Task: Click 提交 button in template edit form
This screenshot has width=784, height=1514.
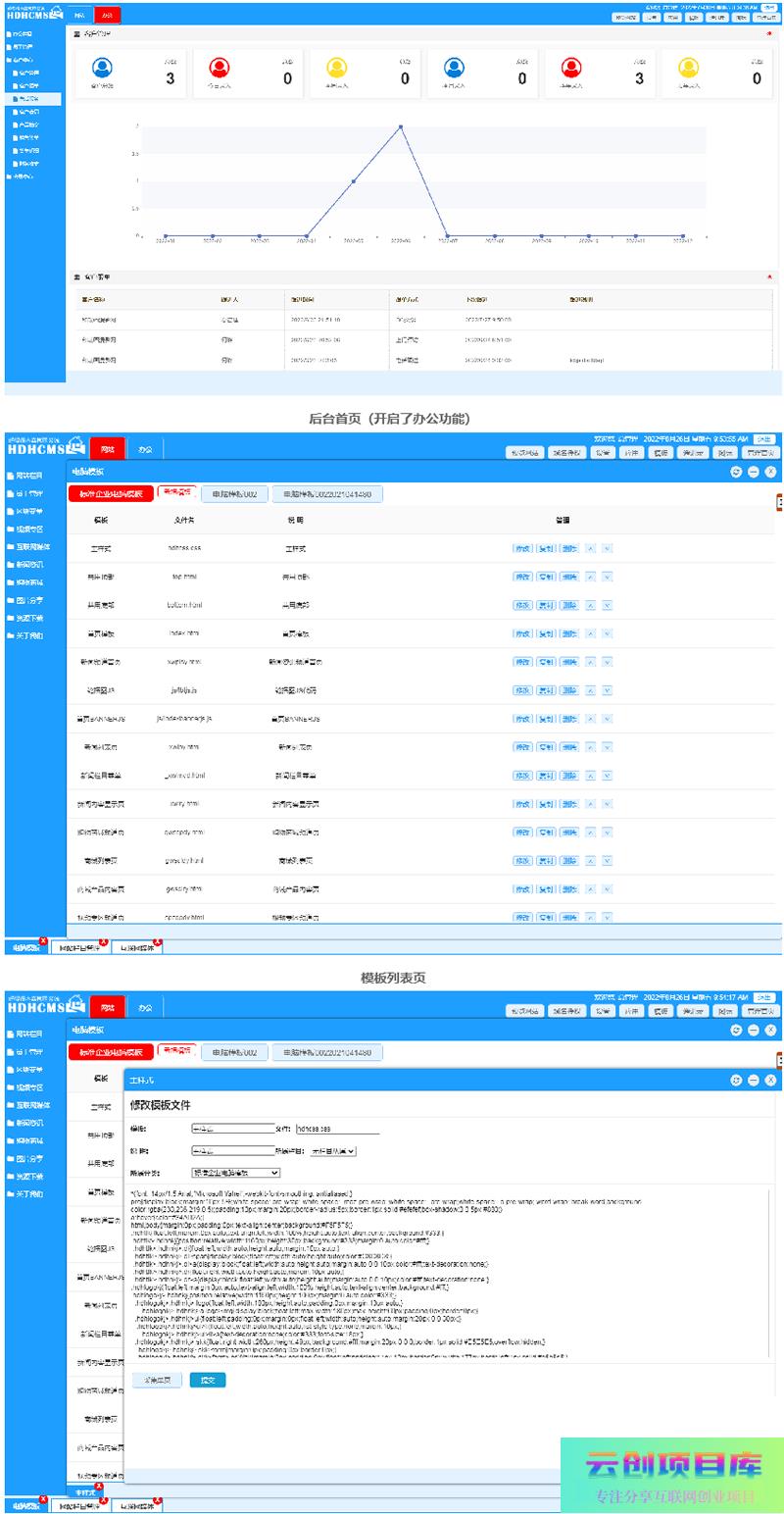Action: click(x=207, y=1380)
